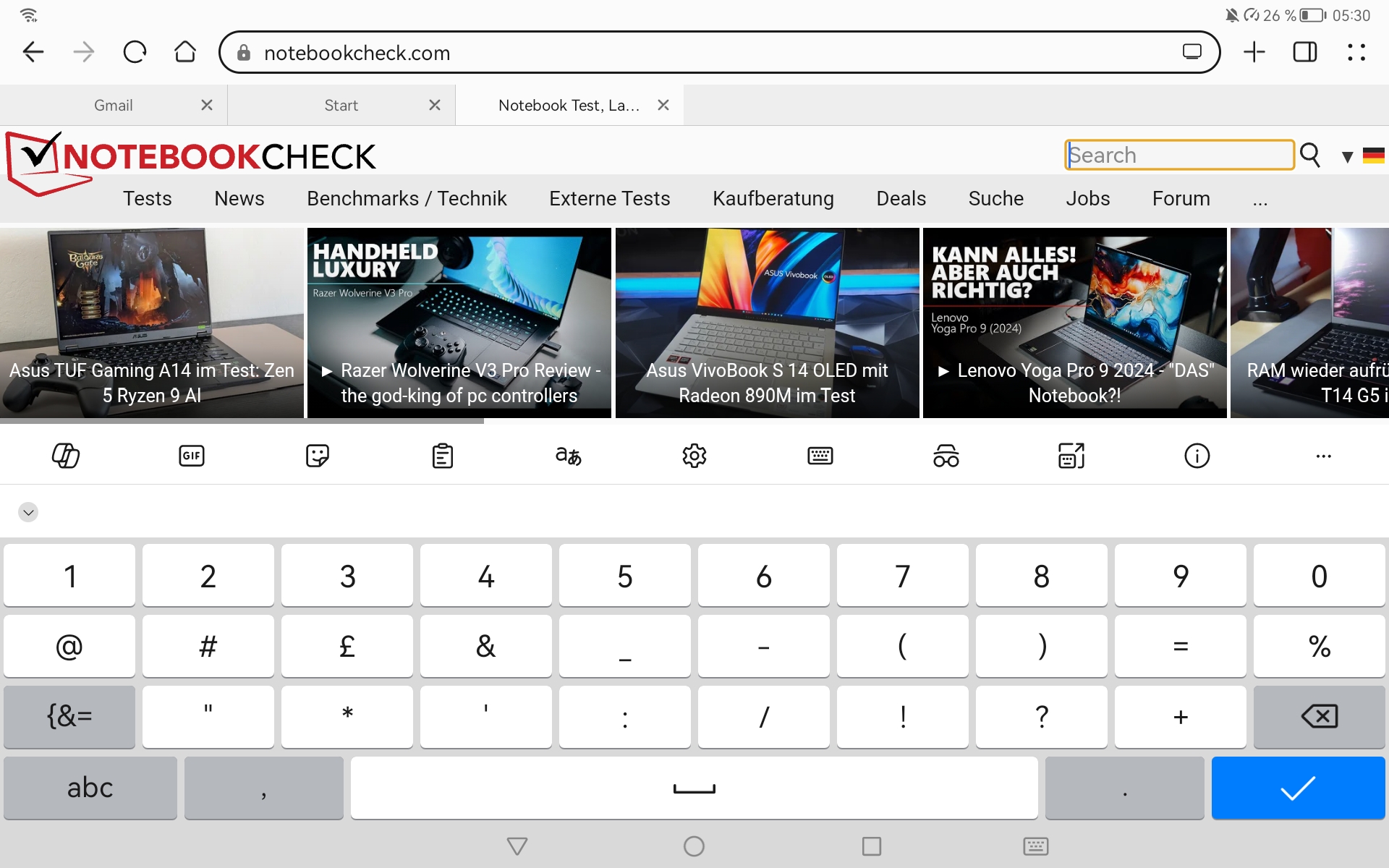Tap the £ key
Screen dimensions: 1389x868
[x=347, y=646]
